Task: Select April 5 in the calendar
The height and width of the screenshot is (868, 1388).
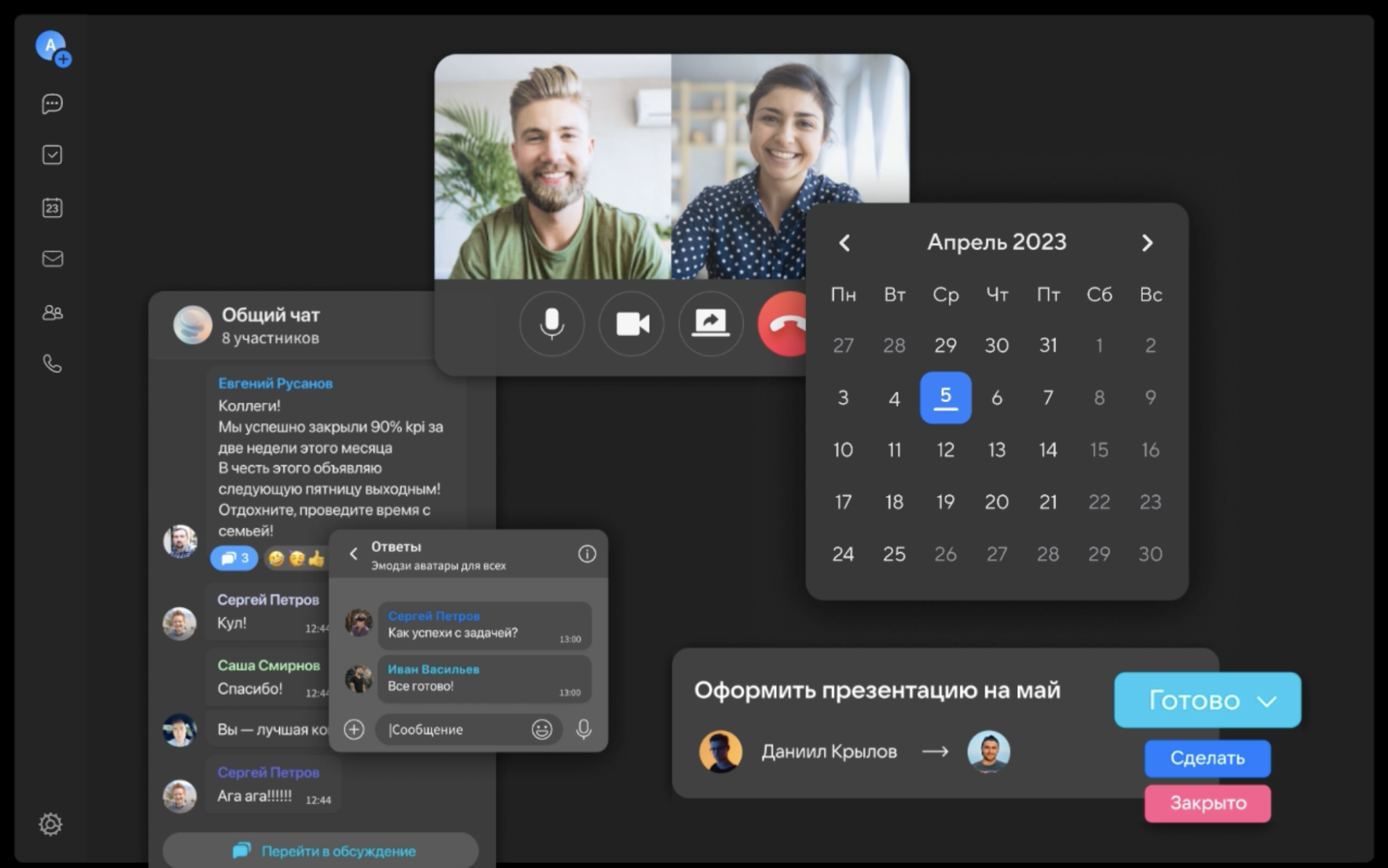Action: pos(946,397)
